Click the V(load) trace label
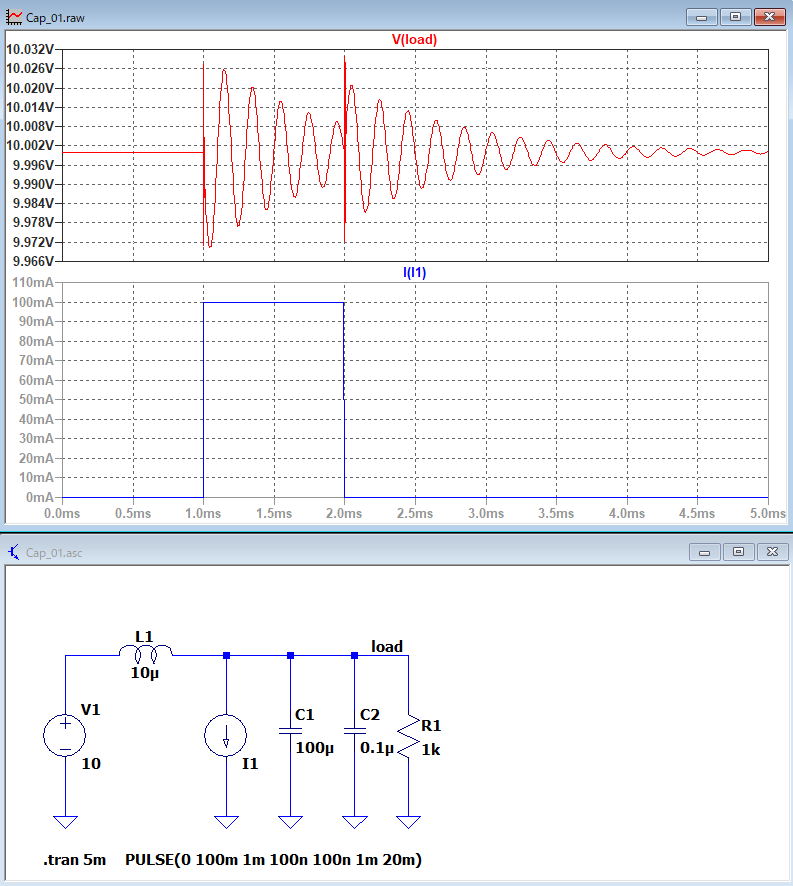793x886 pixels. coord(414,40)
